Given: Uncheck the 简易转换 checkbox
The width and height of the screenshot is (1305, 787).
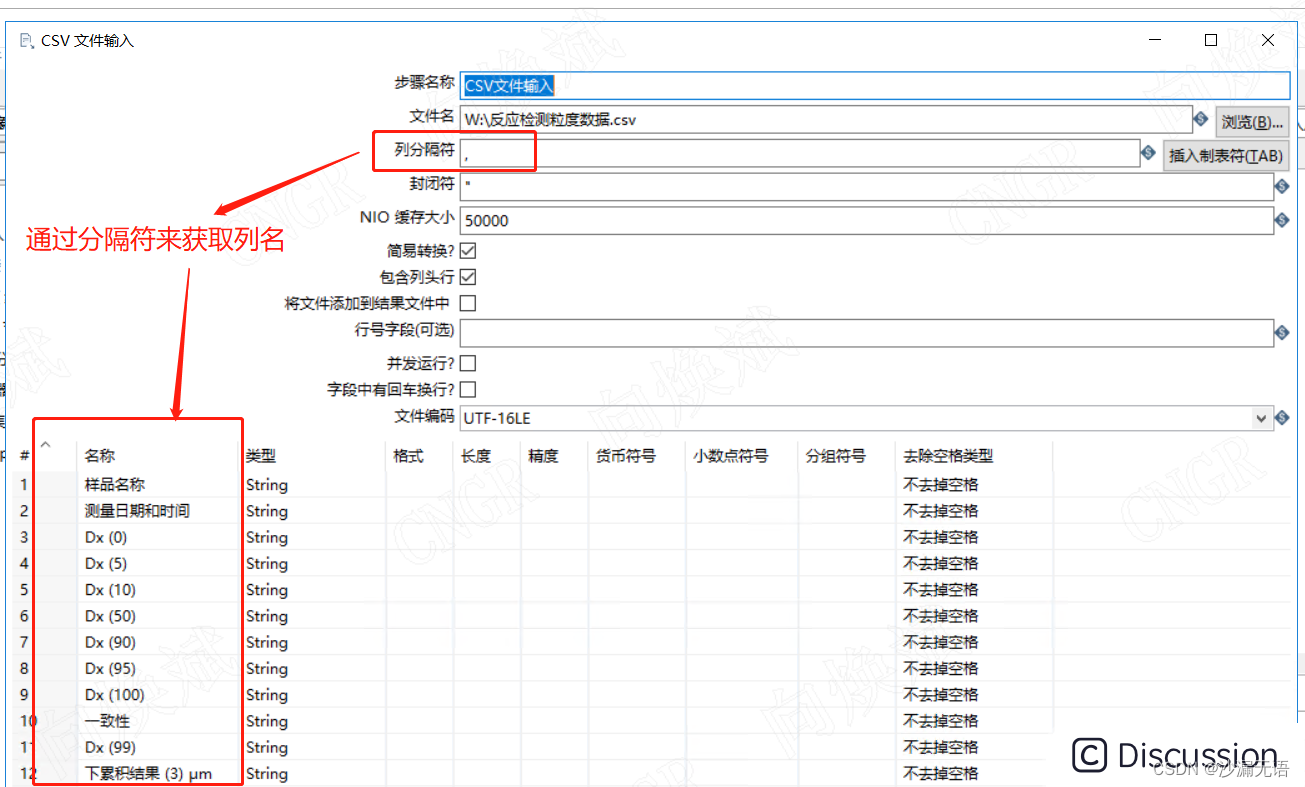Looking at the screenshot, I should pyautogui.click(x=467, y=251).
